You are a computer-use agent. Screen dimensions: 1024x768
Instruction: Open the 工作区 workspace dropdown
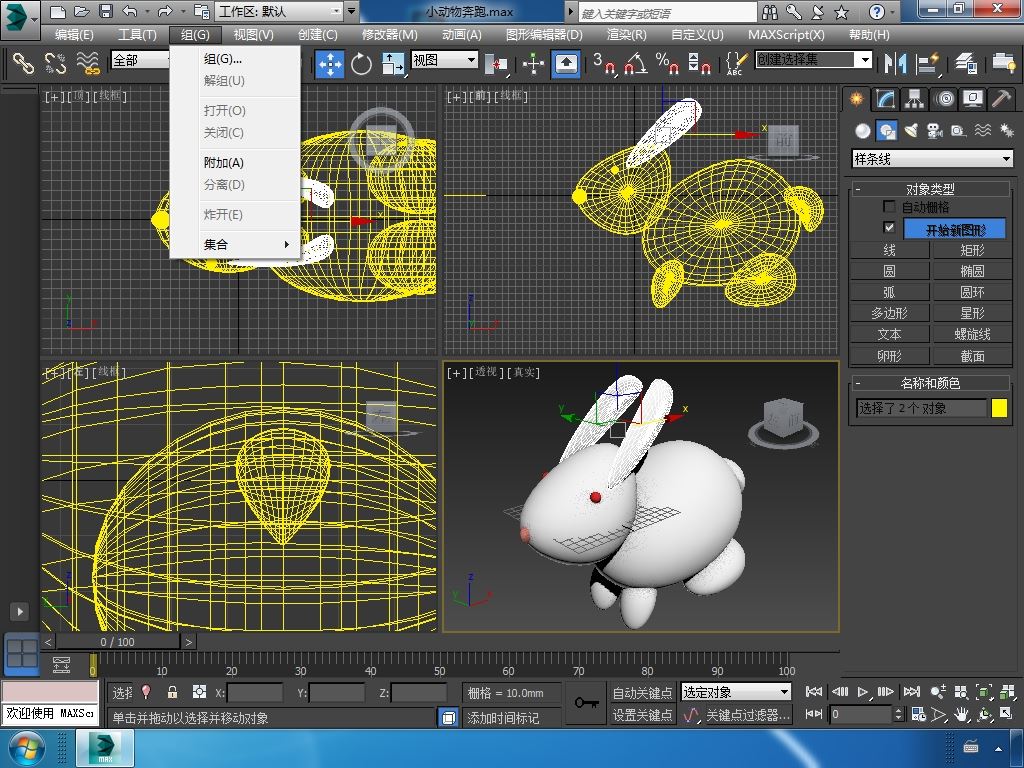pyautogui.click(x=280, y=11)
